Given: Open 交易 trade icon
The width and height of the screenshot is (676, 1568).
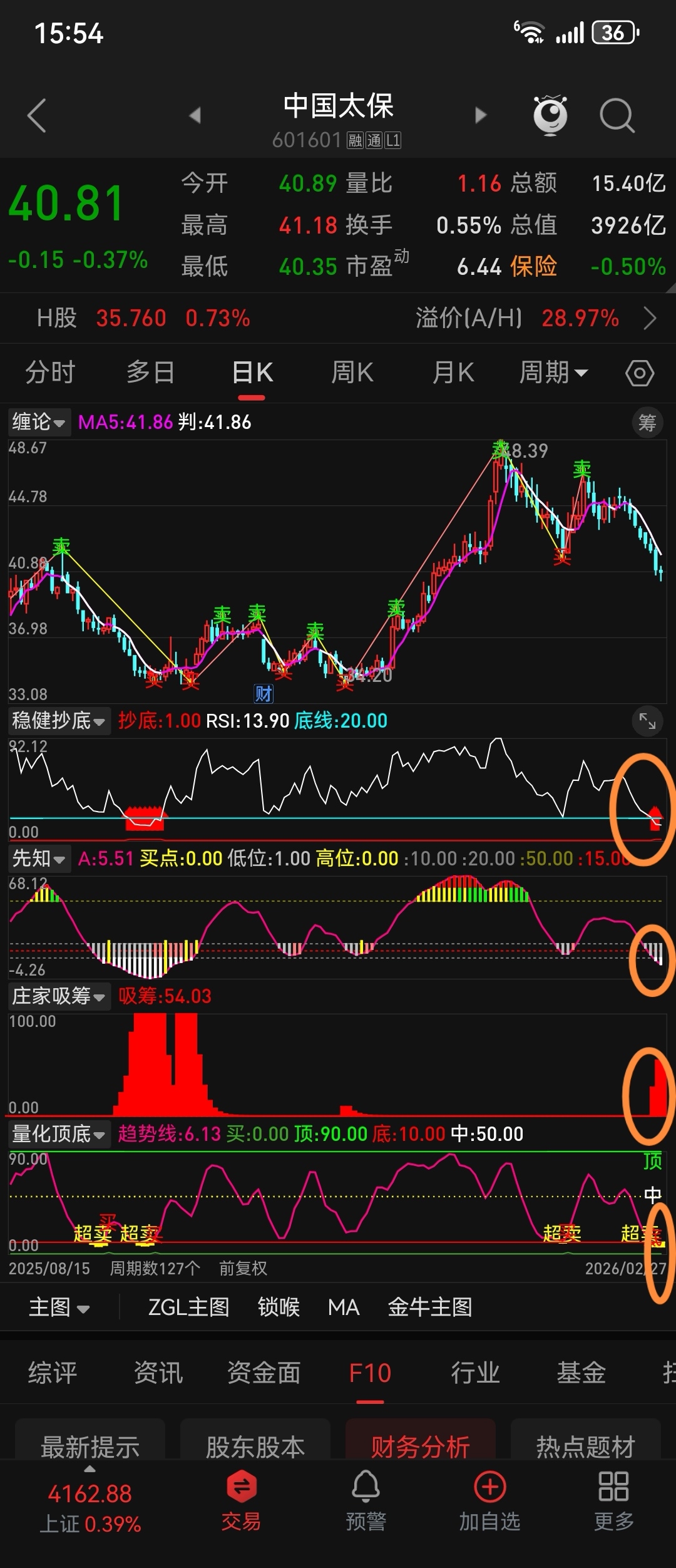Looking at the screenshot, I should click(241, 1500).
